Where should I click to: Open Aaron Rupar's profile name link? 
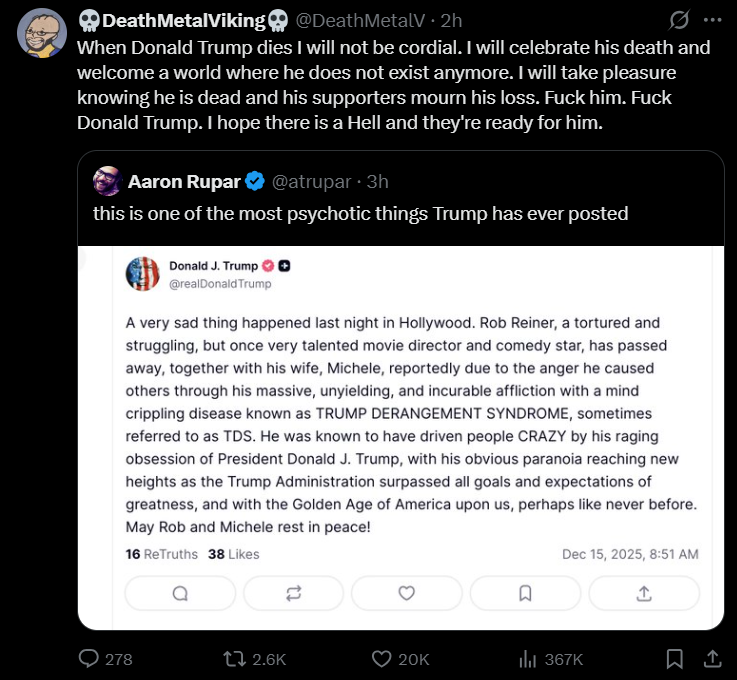pos(185,181)
